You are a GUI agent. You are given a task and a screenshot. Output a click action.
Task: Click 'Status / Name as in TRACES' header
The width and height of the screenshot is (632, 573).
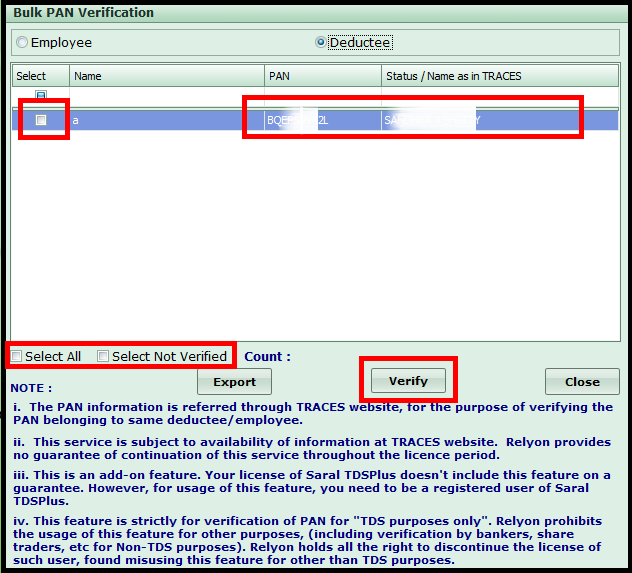click(500, 76)
